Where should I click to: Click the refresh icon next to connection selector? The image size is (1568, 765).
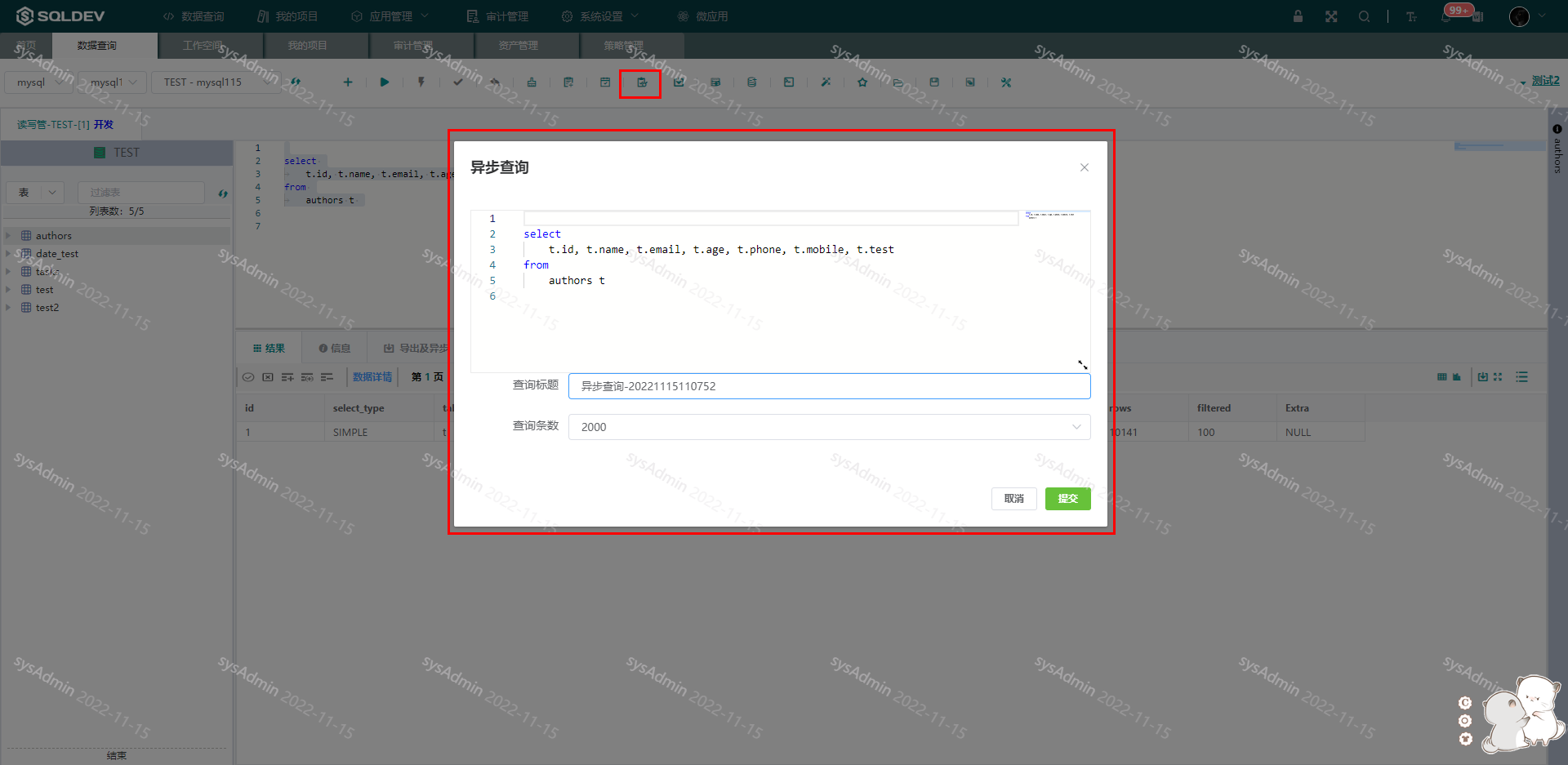click(x=296, y=82)
